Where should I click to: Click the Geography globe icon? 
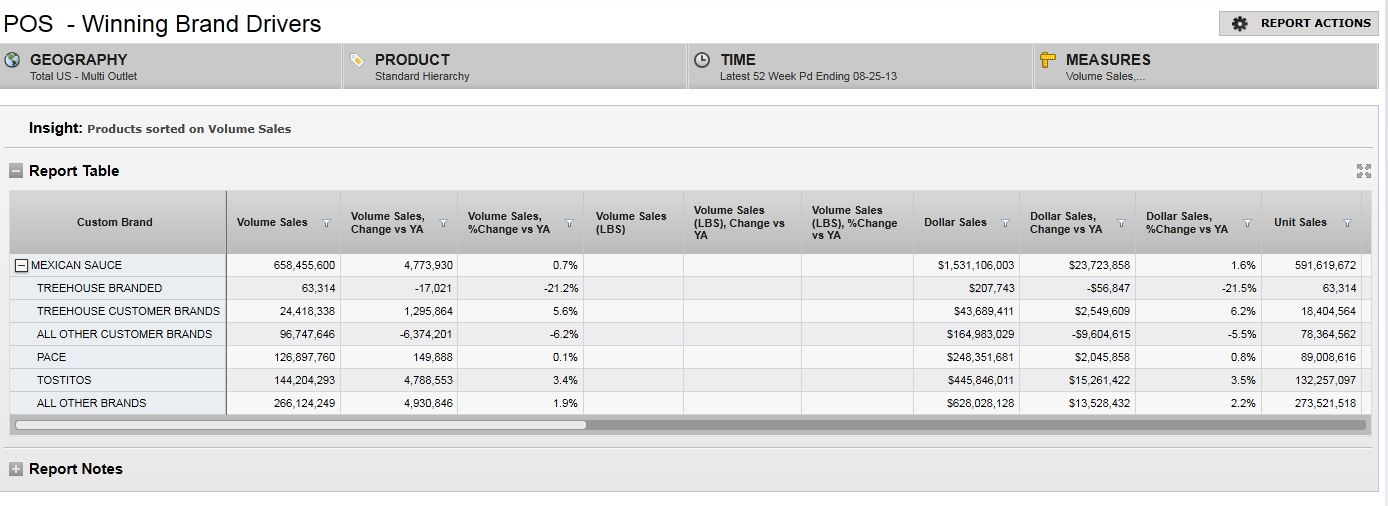(13, 60)
